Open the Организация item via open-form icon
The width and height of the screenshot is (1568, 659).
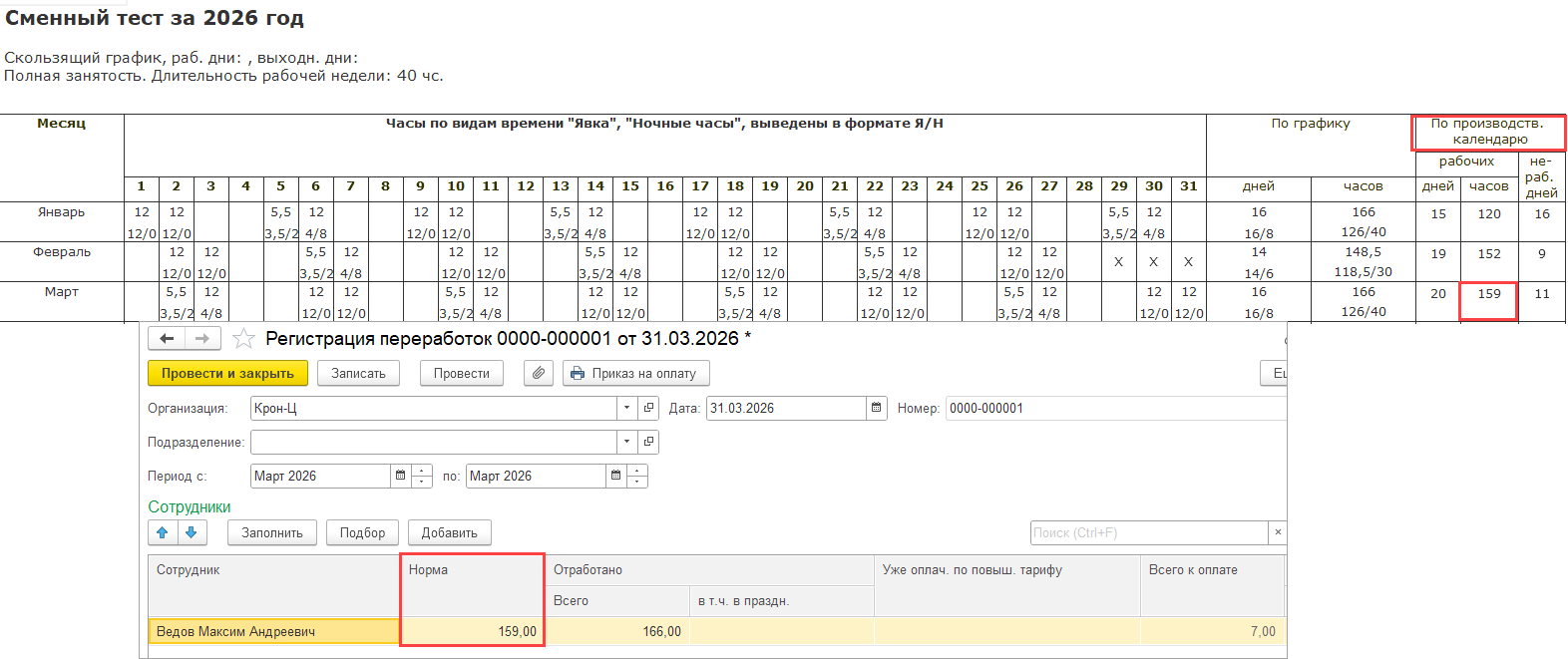[x=648, y=408]
